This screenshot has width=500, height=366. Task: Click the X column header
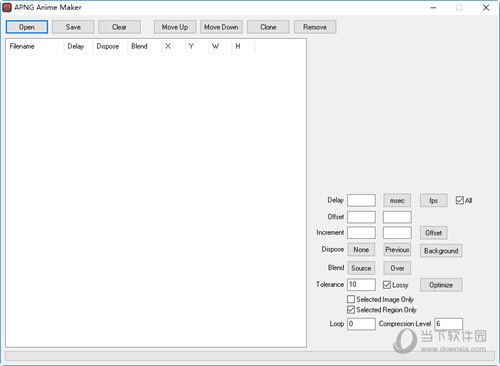point(173,46)
